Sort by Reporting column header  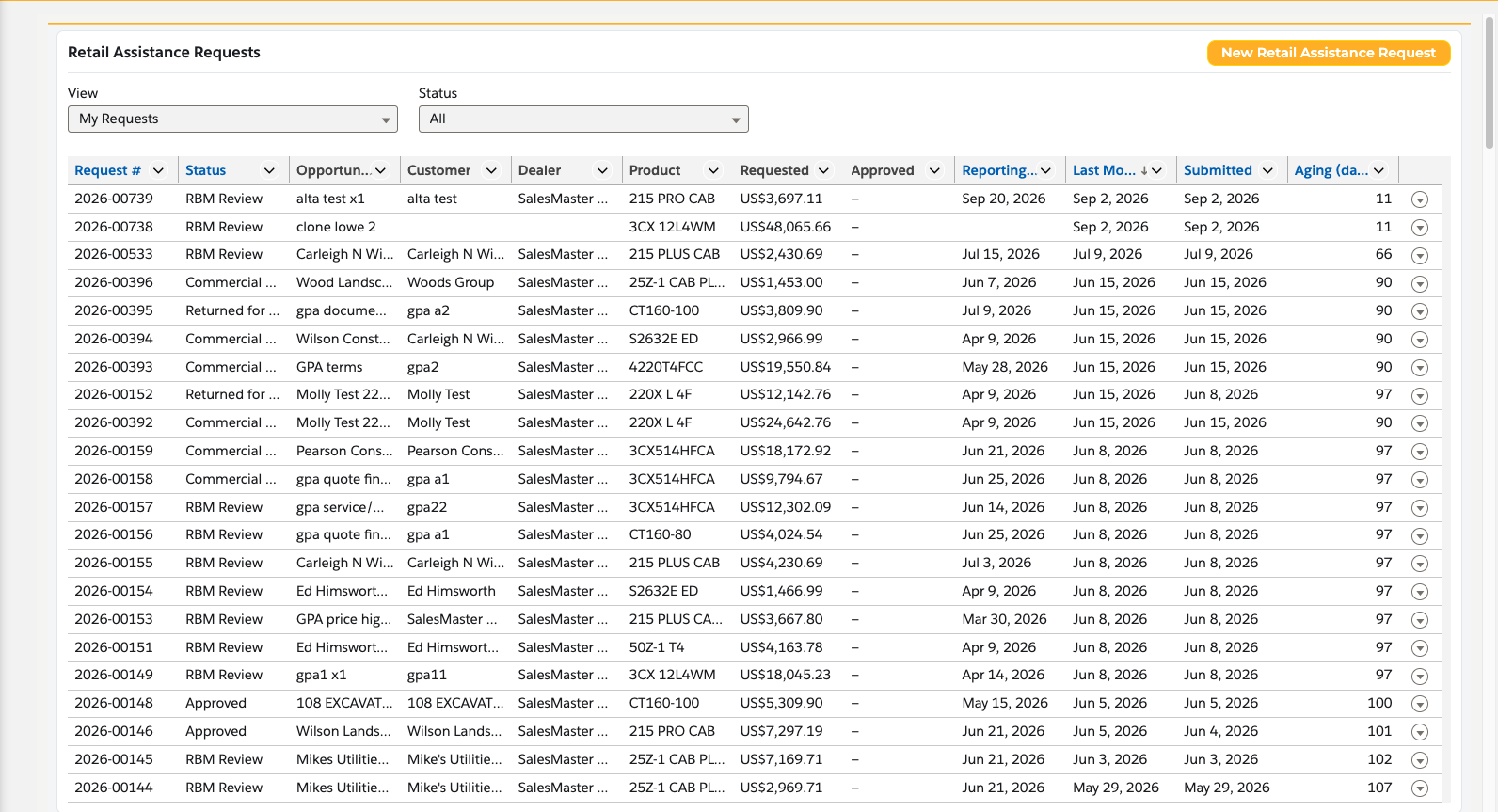click(x=999, y=170)
